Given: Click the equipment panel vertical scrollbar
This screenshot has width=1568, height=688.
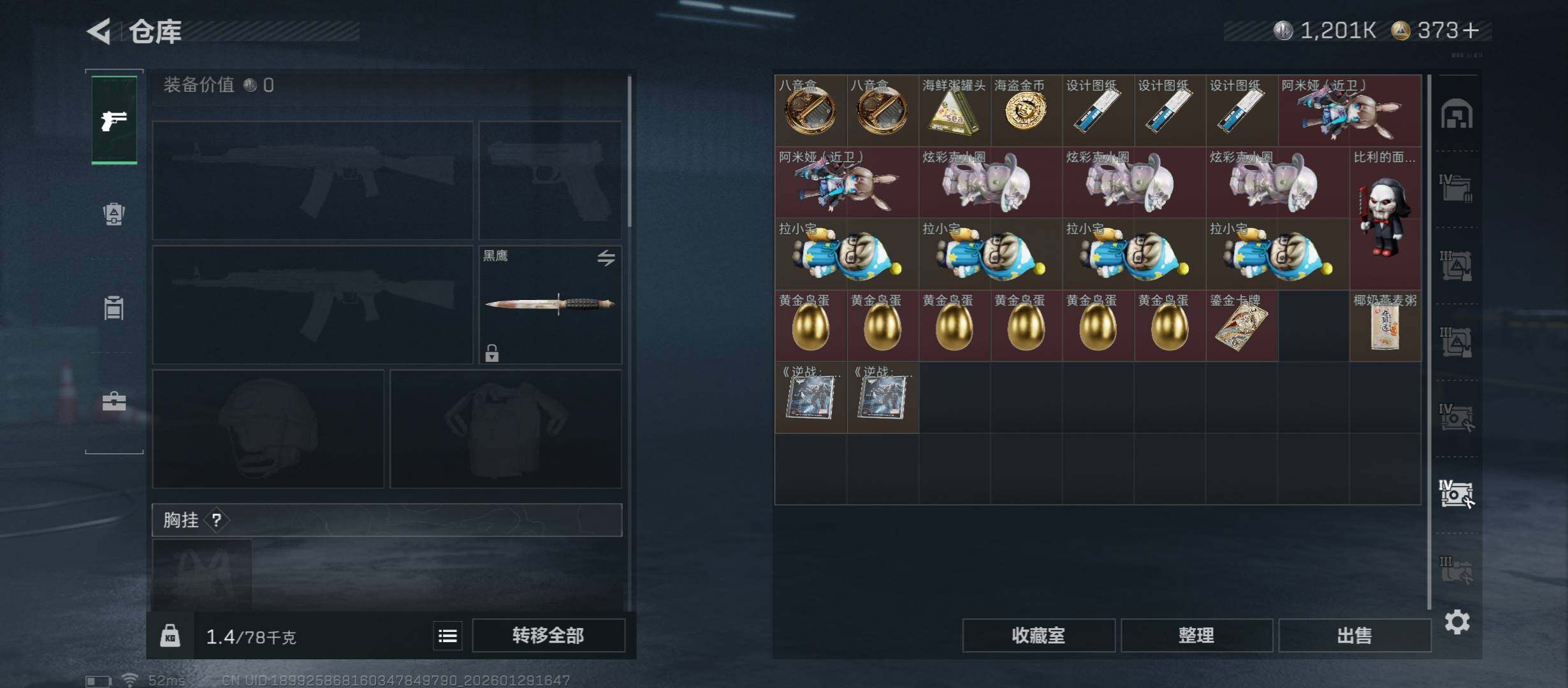Looking at the screenshot, I should [x=629, y=152].
